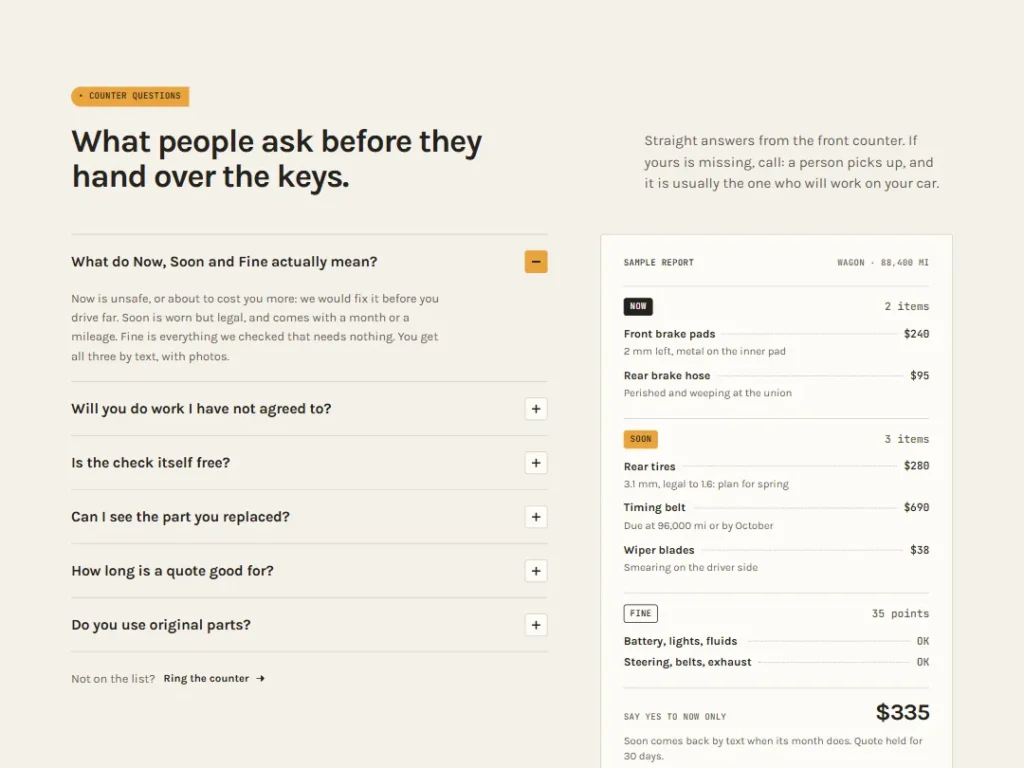Expand 'Do you use original parts?' plus icon
1024x768 pixels.
[536, 625]
